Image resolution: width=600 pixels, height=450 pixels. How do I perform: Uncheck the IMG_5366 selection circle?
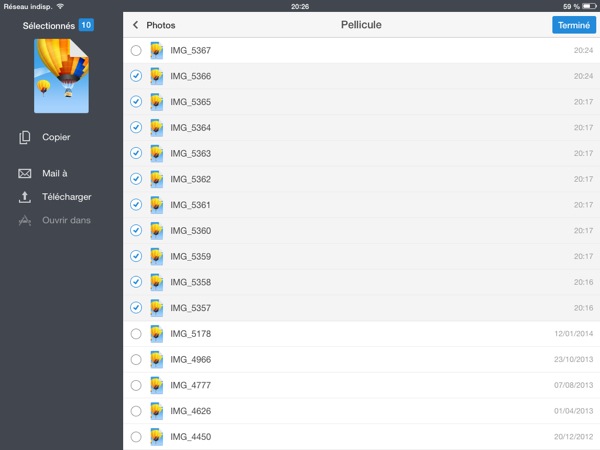[136, 76]
